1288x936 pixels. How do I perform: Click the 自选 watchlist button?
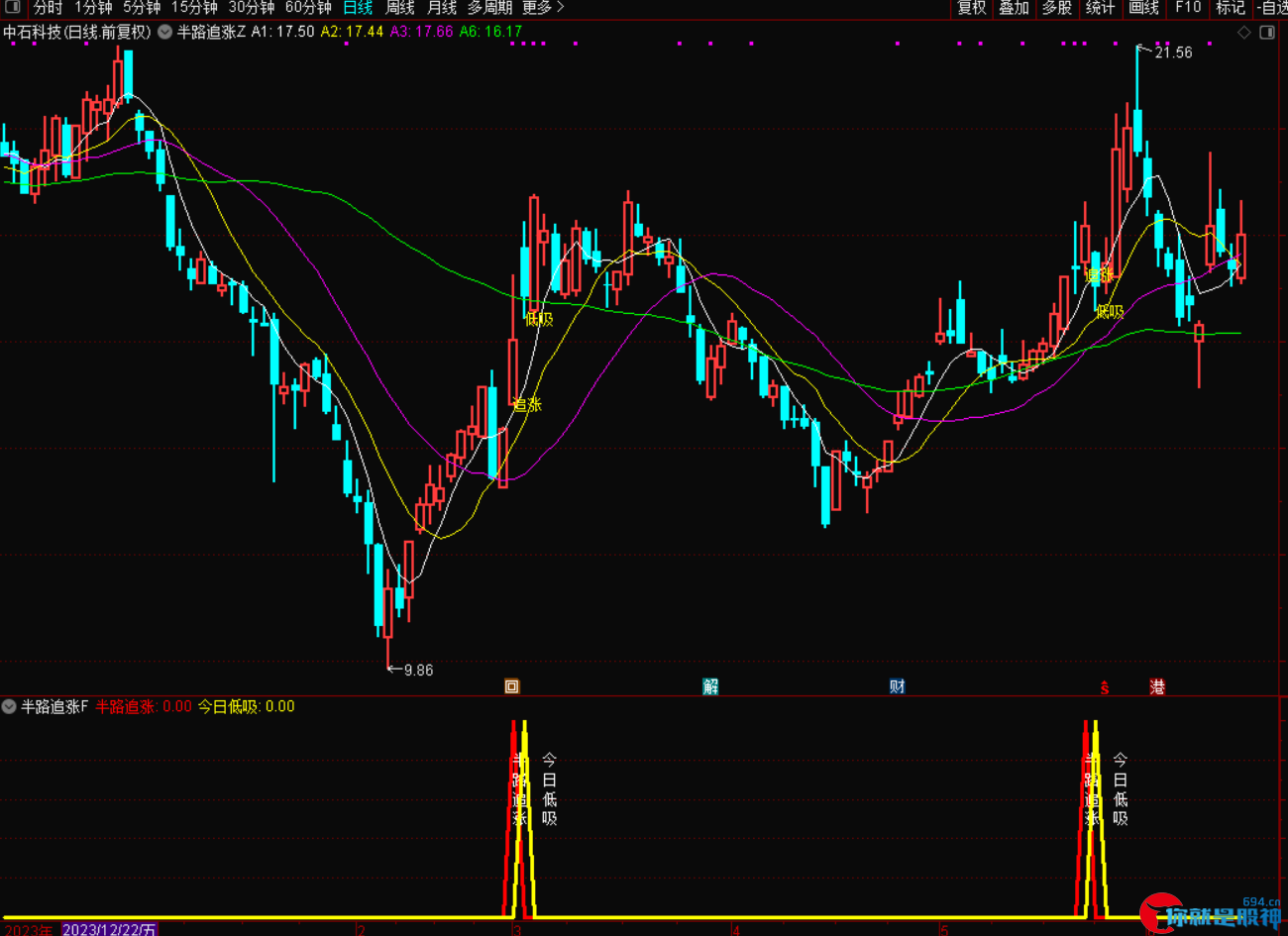[1272, 8]
